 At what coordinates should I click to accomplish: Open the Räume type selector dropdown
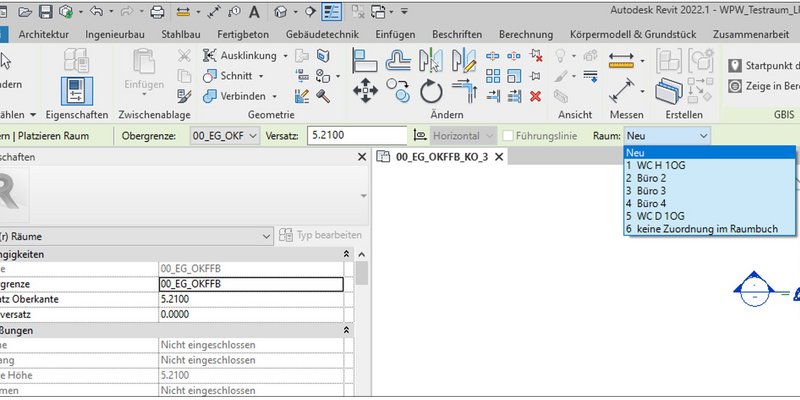tap(135, 237)
